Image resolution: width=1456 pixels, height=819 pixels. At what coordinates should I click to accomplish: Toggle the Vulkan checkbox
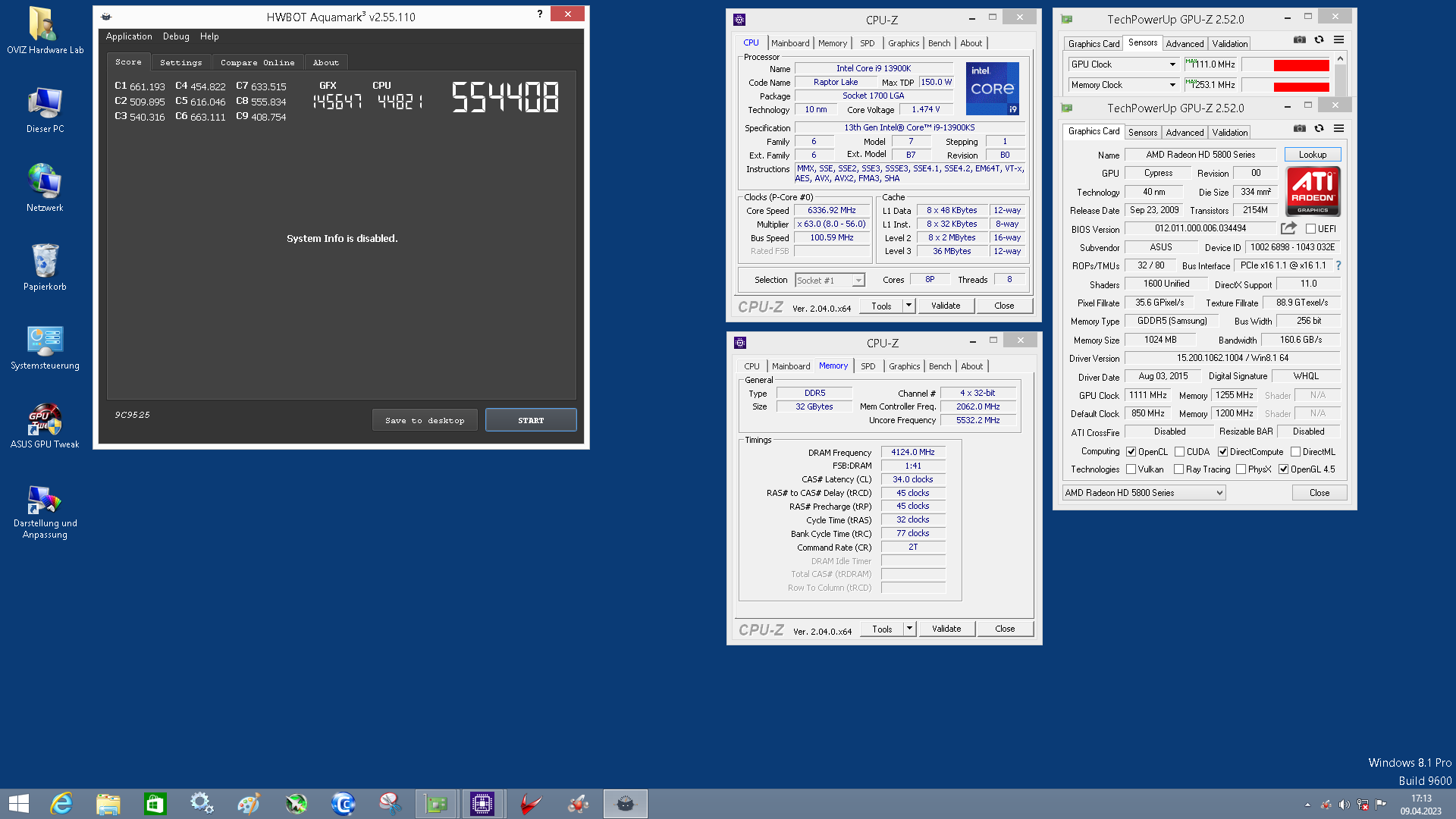pos(1131,469)
